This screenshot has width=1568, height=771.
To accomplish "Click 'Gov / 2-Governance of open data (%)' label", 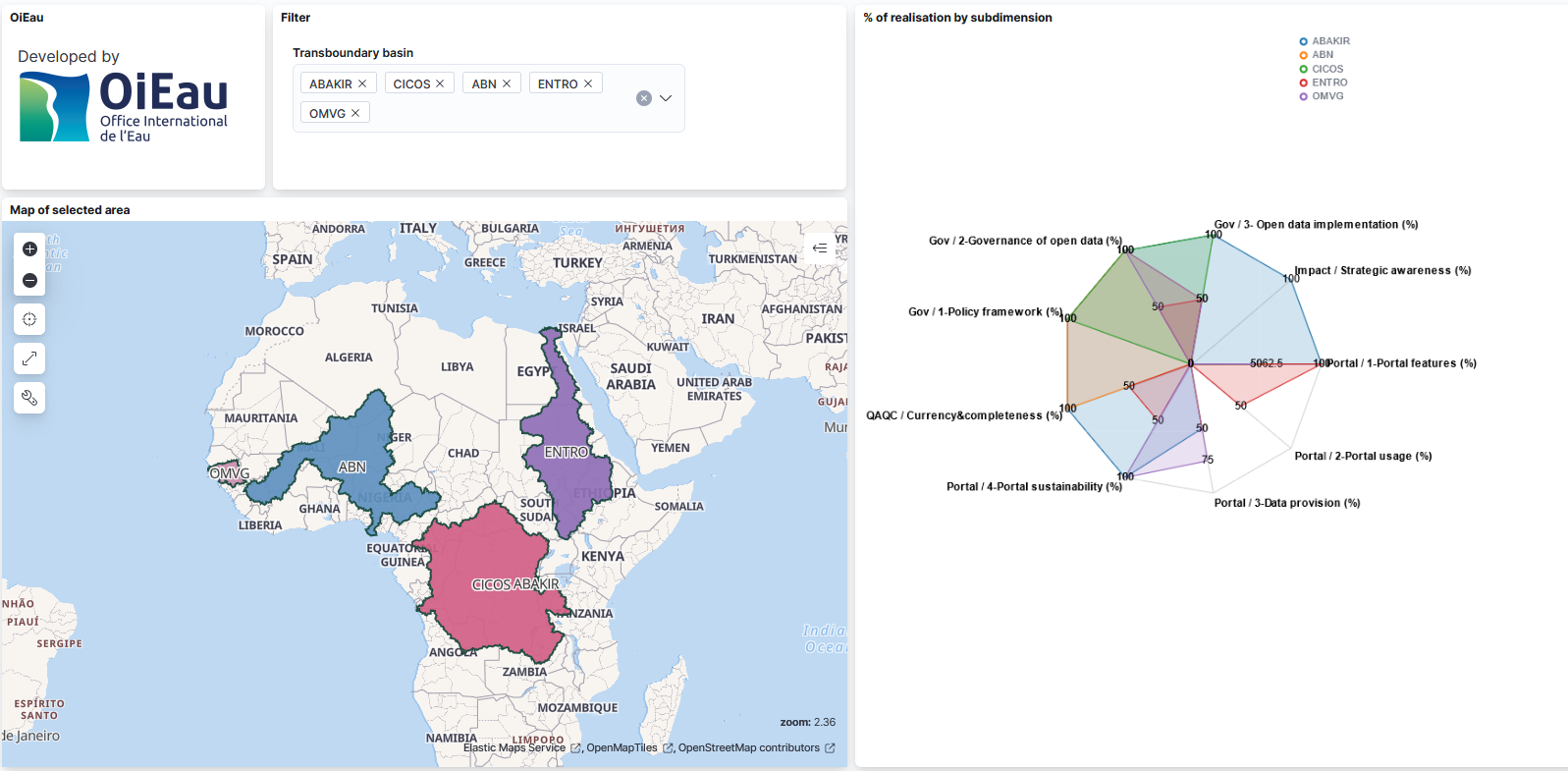I will tap(1025, 241).
